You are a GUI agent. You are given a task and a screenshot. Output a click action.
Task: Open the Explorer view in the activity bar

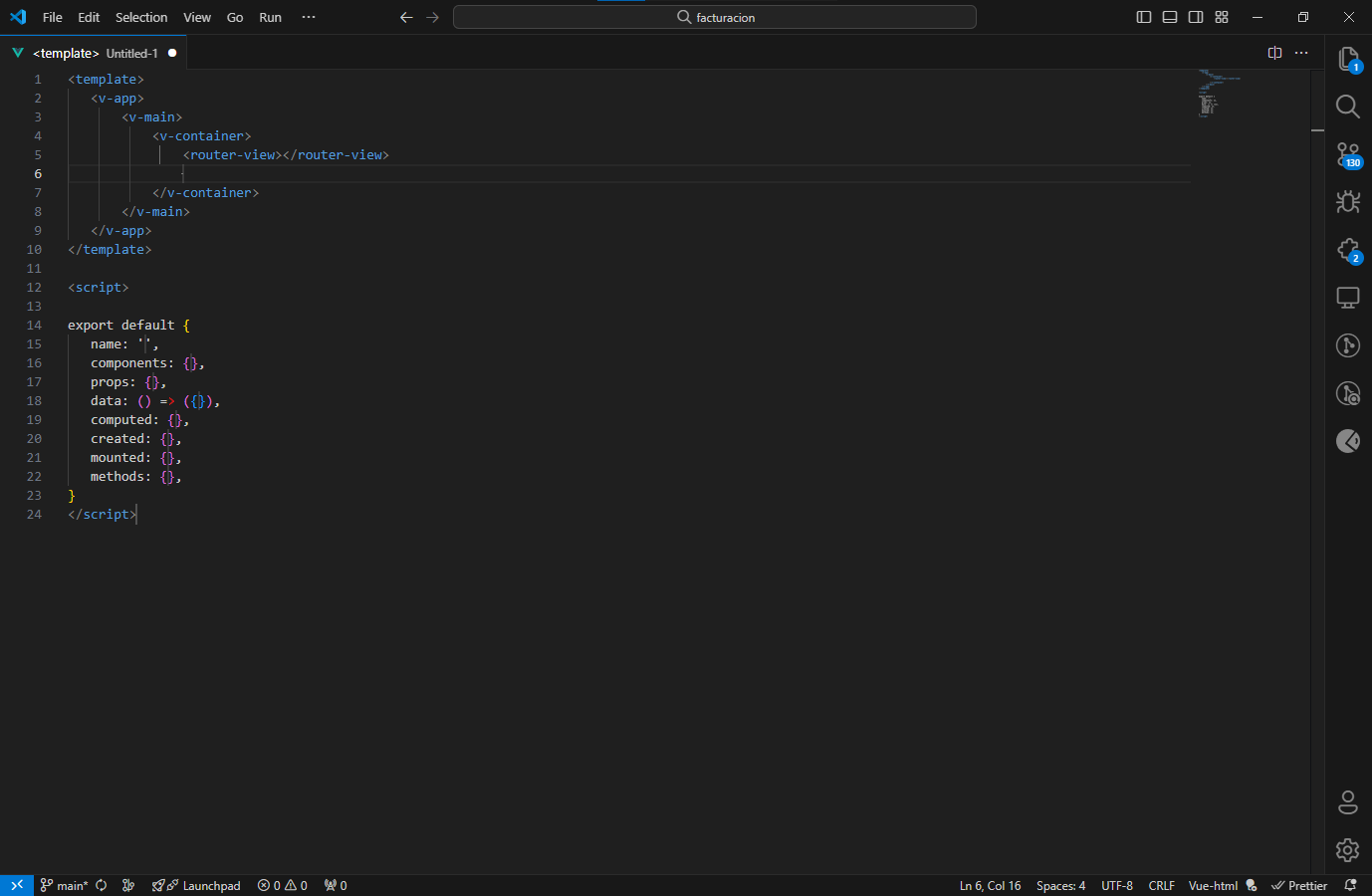tap(1348, 59)
